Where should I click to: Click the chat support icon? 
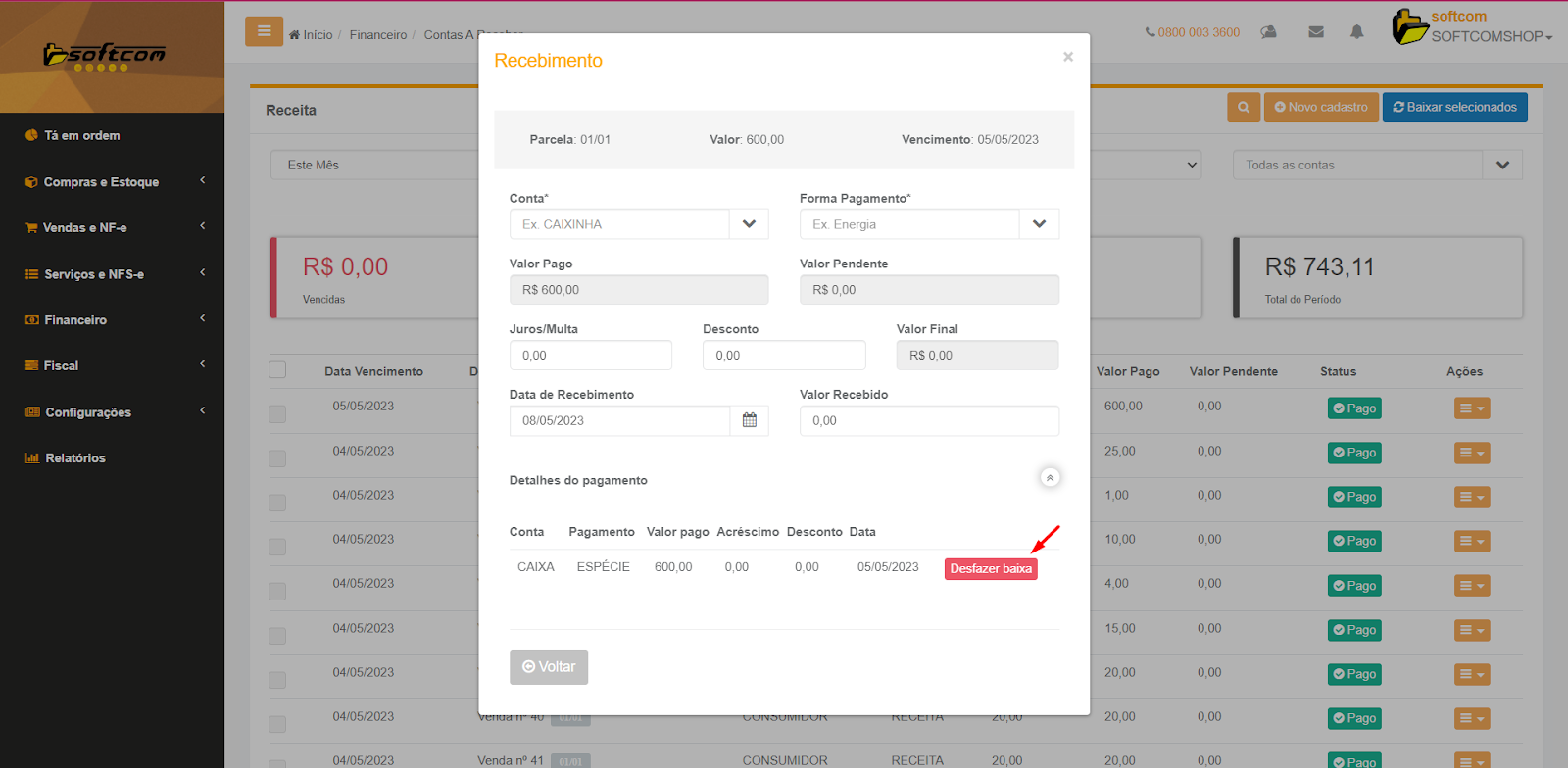pyautogui.click(x=1268, y=32)
